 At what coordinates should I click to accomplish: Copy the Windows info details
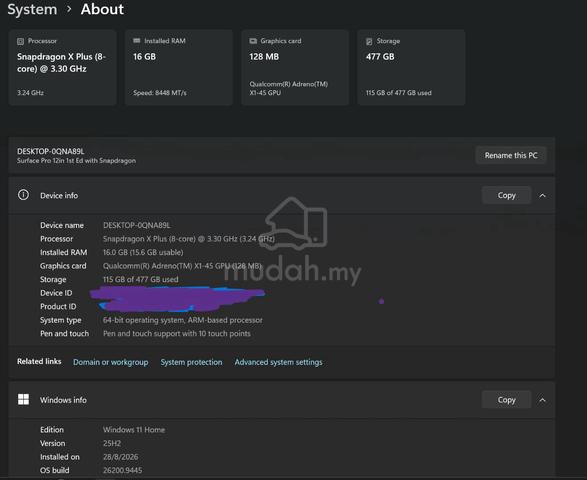pos(507,400)
